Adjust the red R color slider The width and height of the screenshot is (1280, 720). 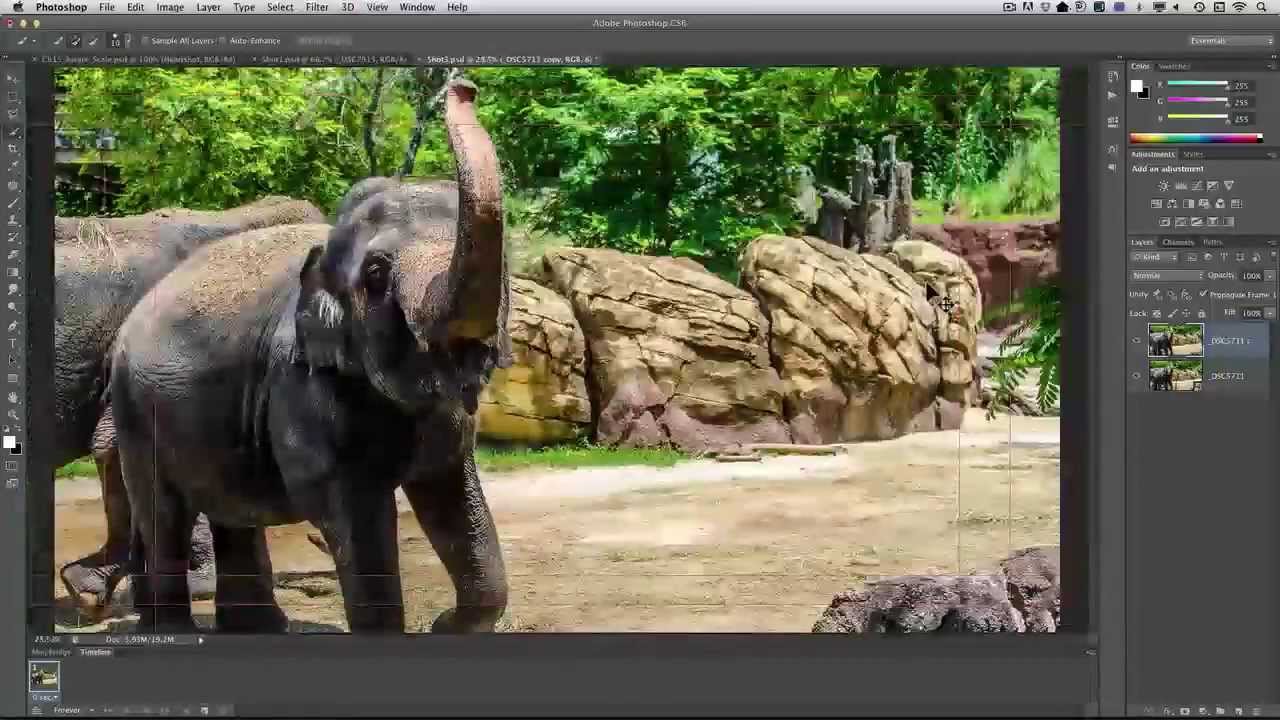[1197, 86]
